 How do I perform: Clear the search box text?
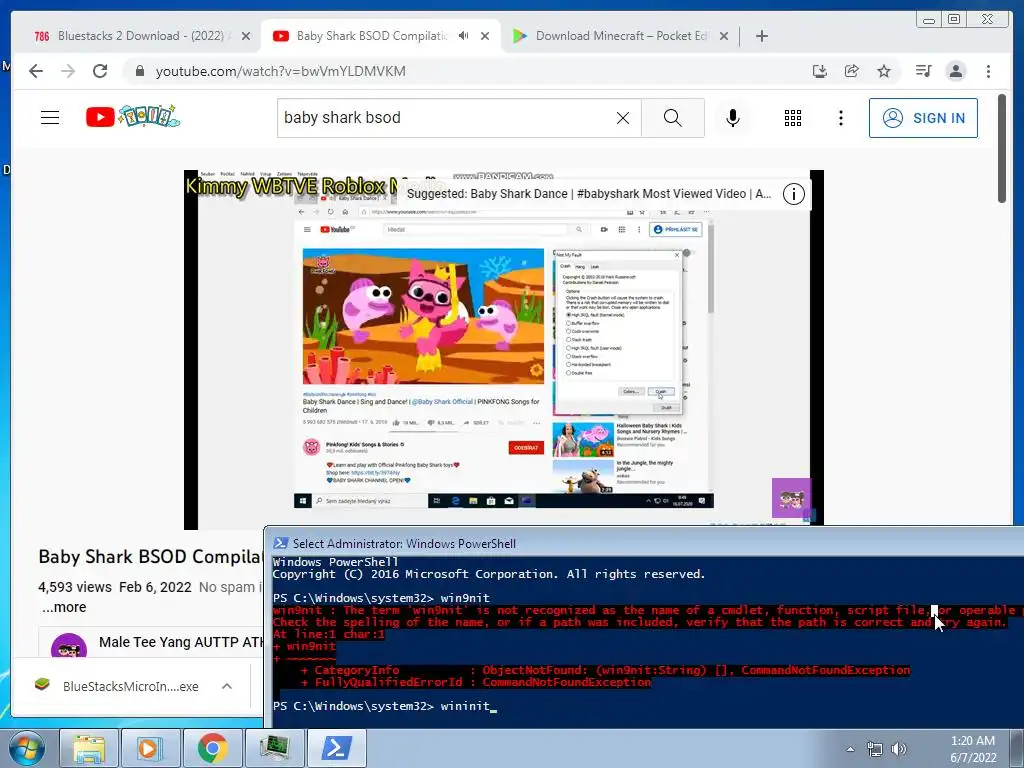pos(623,118)
